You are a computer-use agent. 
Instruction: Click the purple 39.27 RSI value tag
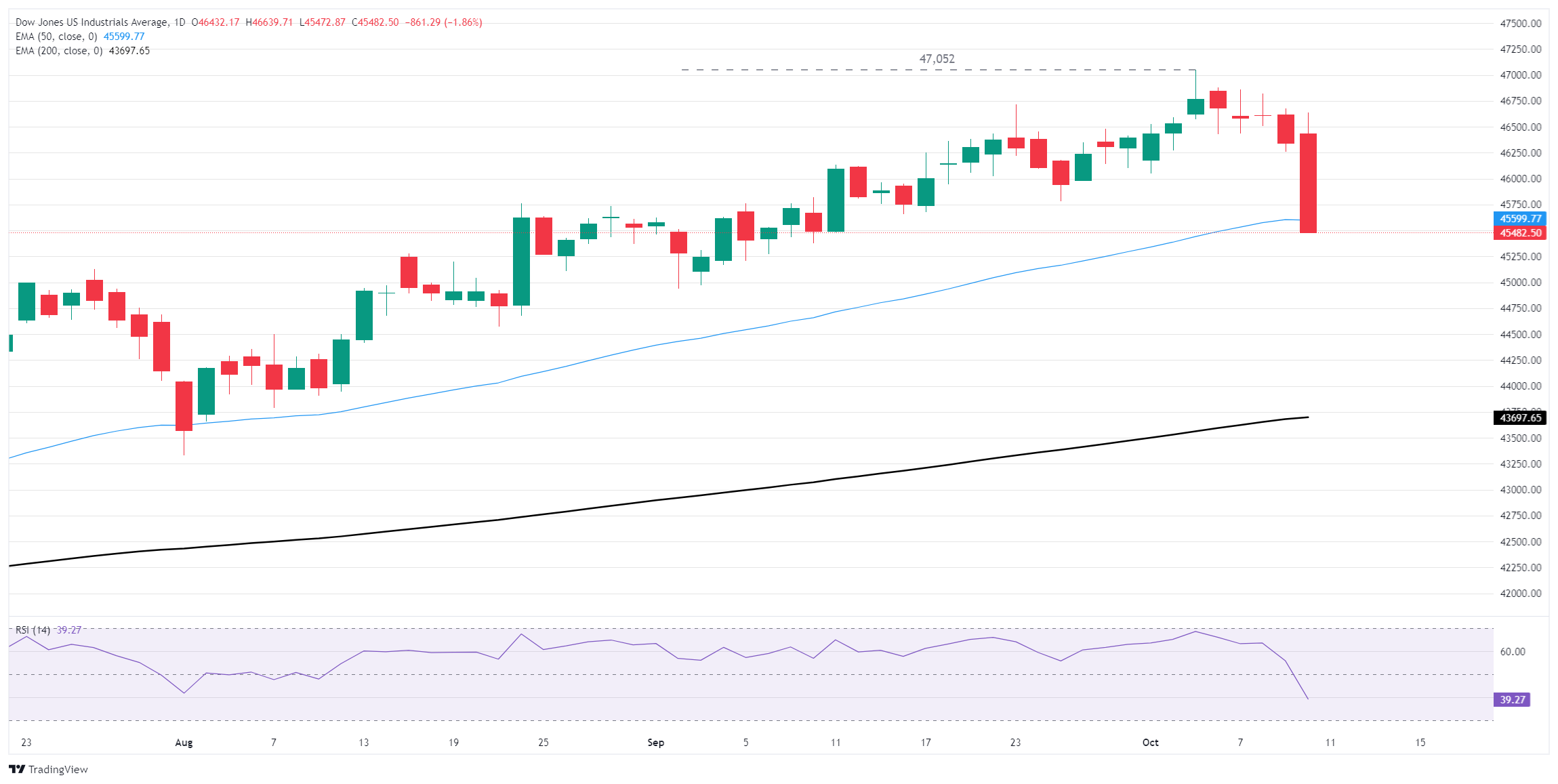(1512, 699)
